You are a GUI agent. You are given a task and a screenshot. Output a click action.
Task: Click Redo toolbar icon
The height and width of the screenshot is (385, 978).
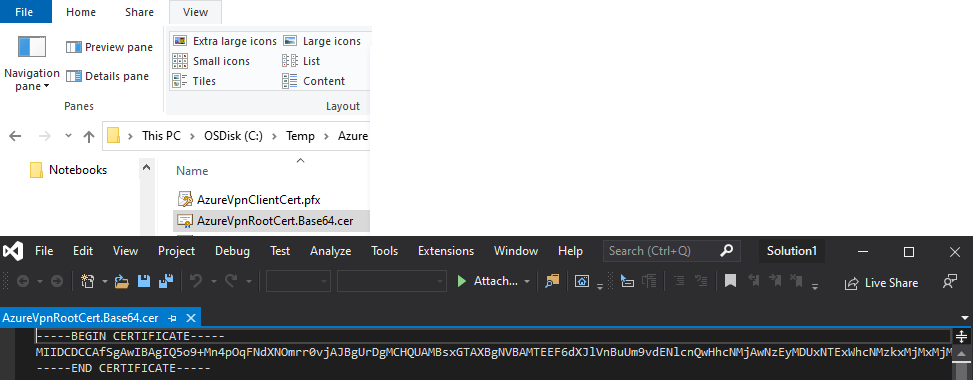[231, 281]
